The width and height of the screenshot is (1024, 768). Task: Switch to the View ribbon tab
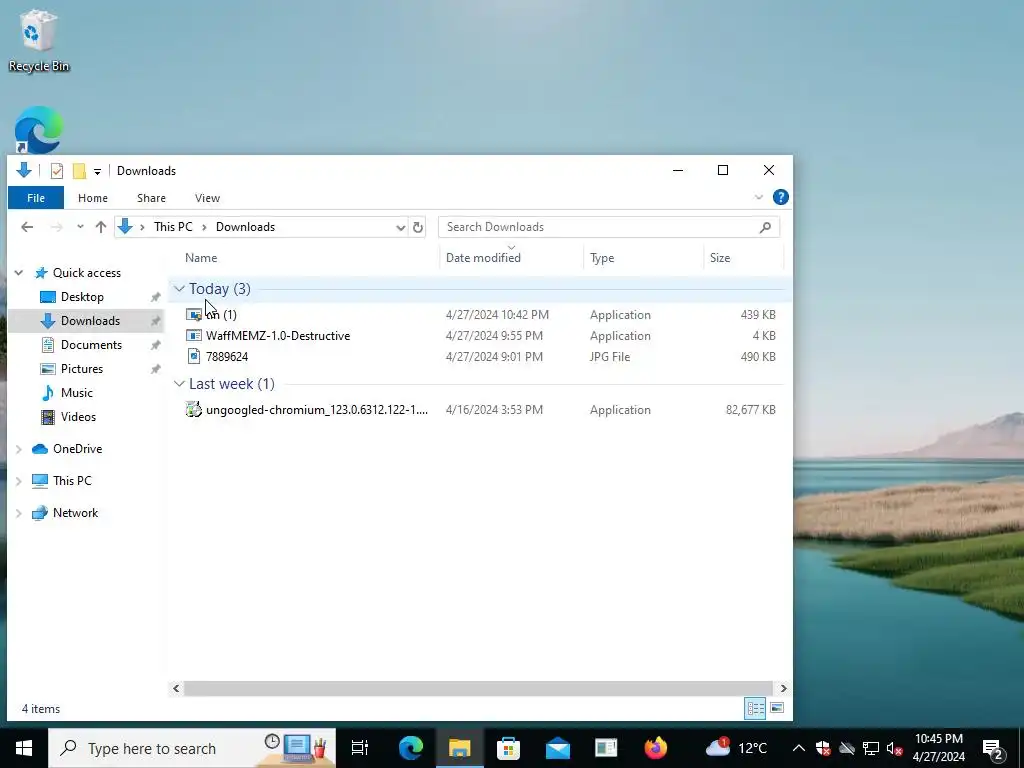[207, 198]
